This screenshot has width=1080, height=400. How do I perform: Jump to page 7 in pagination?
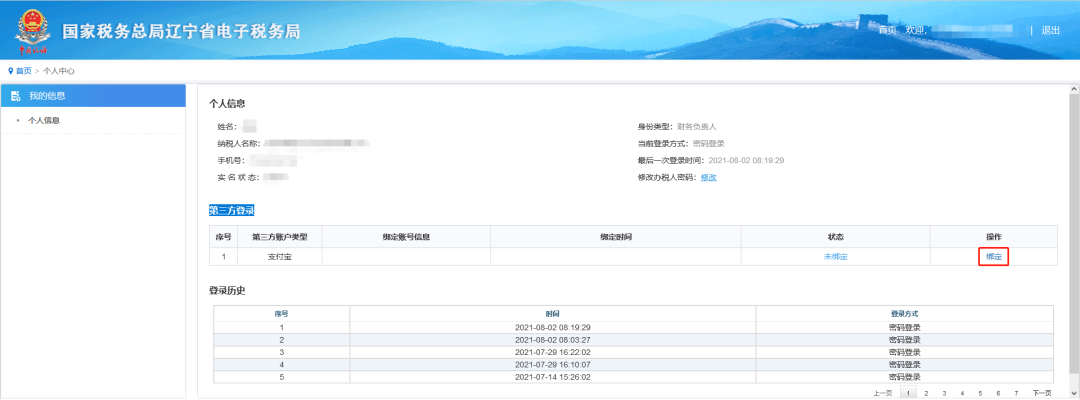point(1016,393)
